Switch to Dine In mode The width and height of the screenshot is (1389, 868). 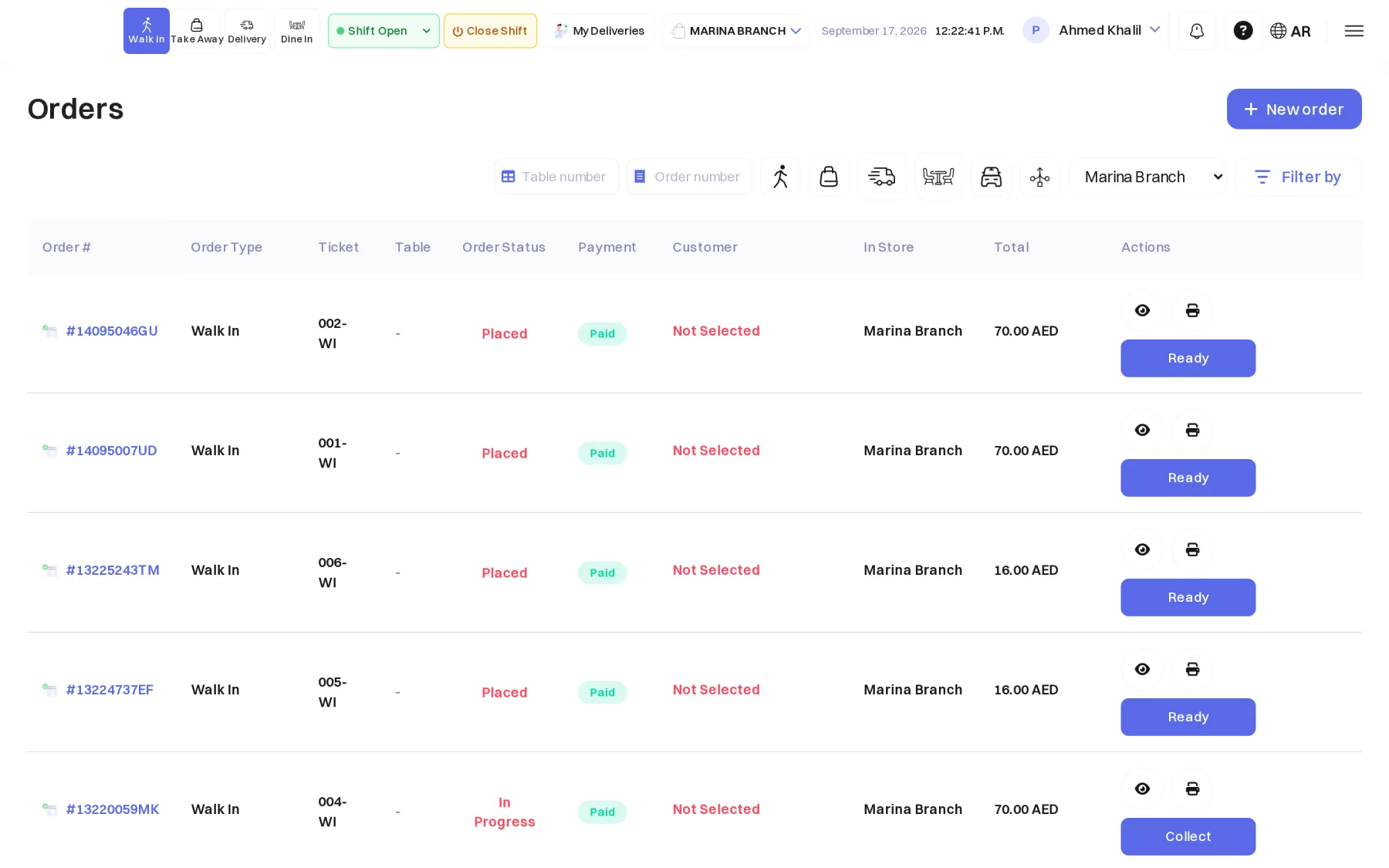tap(297, 31)
